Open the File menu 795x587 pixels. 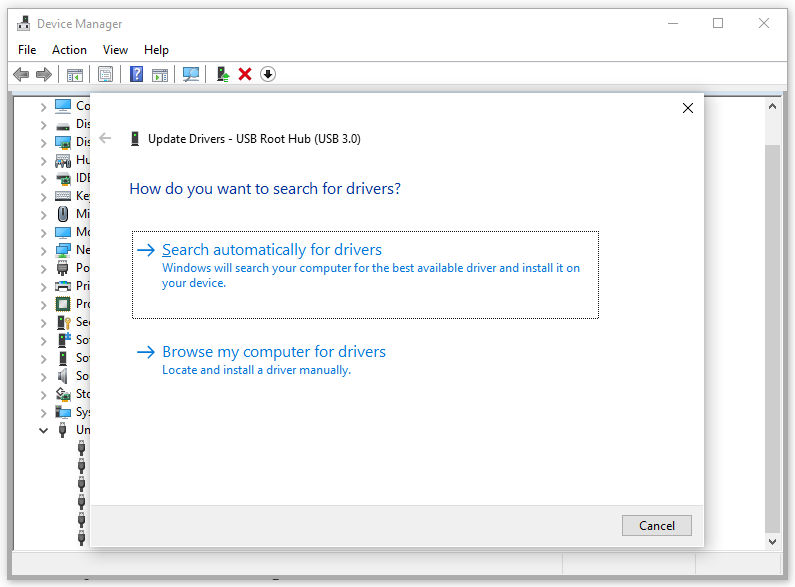[x=27, y=50]
